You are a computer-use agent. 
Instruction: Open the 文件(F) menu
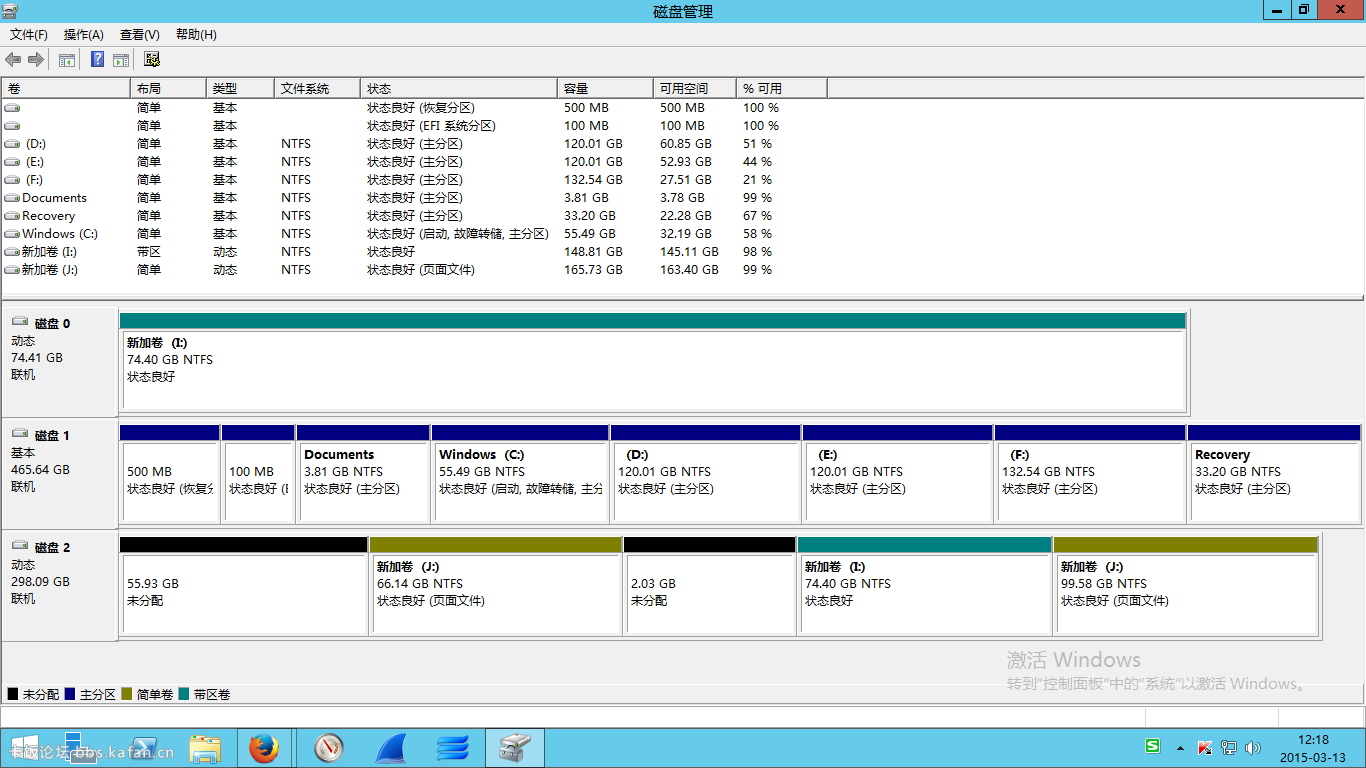point(29,35)
